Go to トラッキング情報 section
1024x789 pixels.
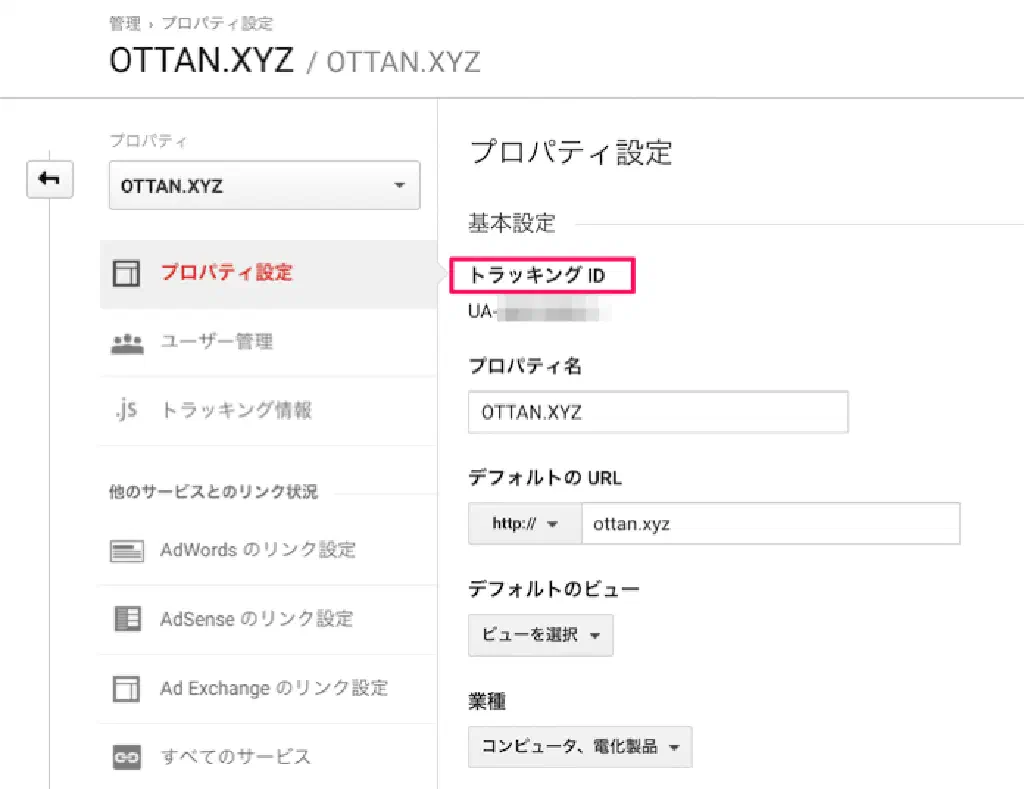pos(237,410)
